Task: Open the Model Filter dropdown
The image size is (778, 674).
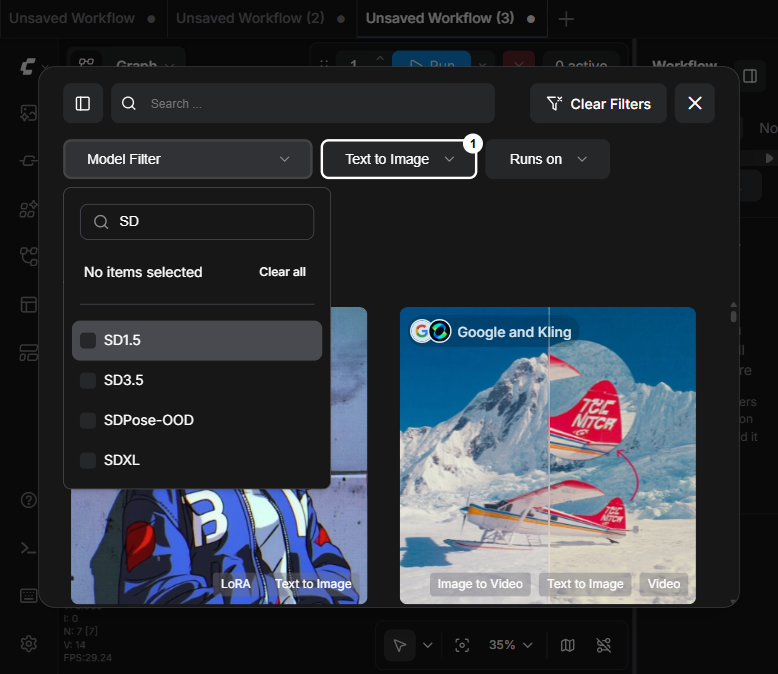Action: click(188, 159)
